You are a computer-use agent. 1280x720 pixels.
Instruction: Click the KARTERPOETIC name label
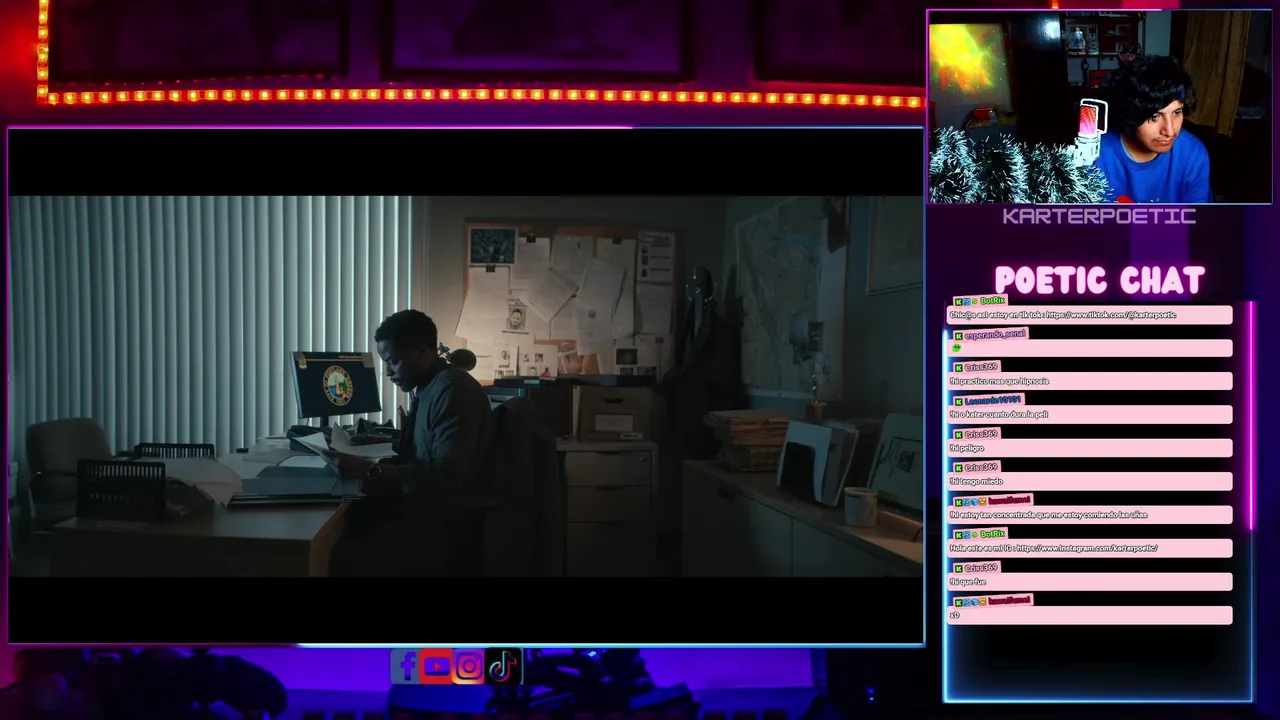(1099, 216)
